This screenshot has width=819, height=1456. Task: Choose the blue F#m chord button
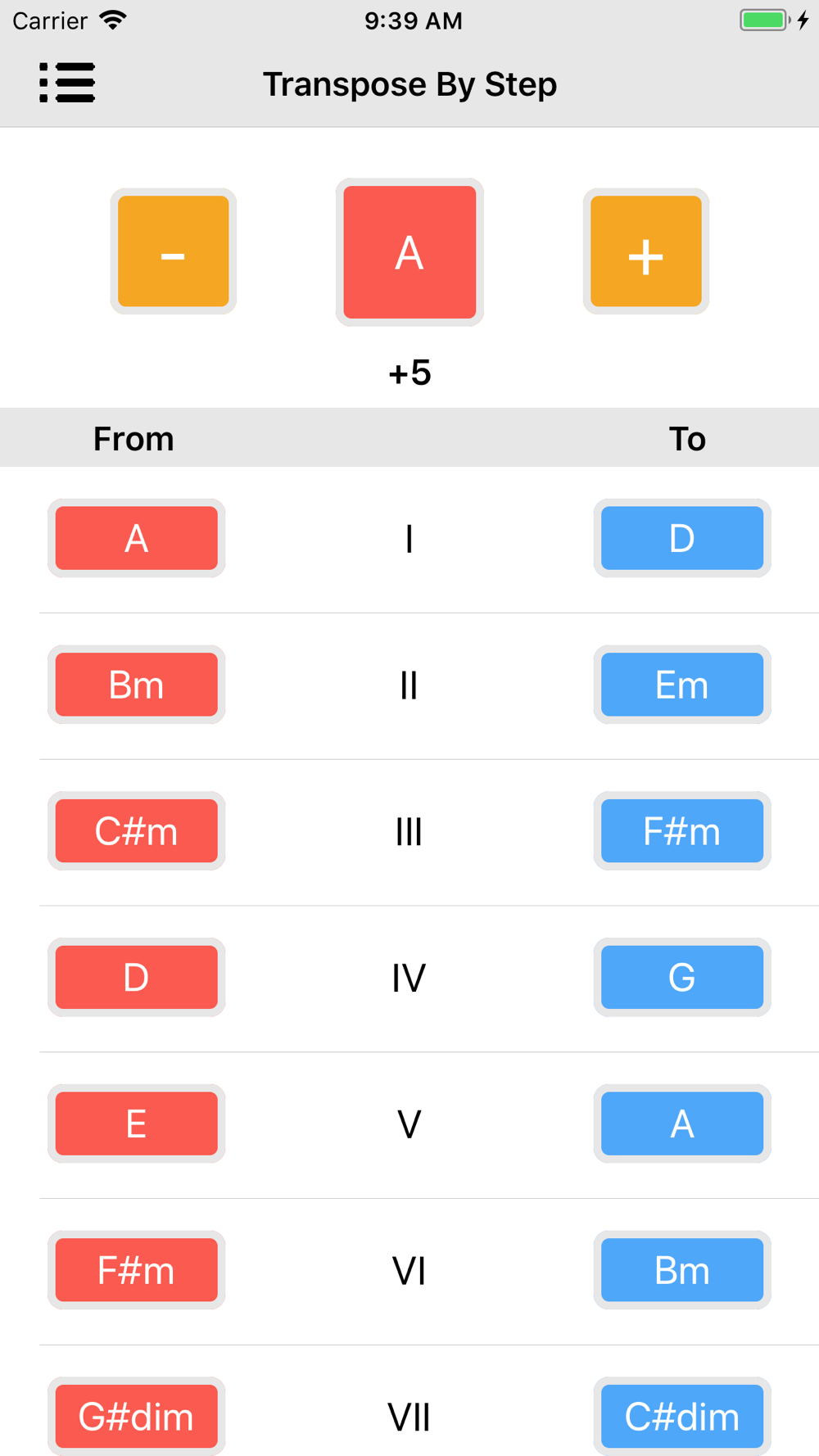tap(682, 831)
